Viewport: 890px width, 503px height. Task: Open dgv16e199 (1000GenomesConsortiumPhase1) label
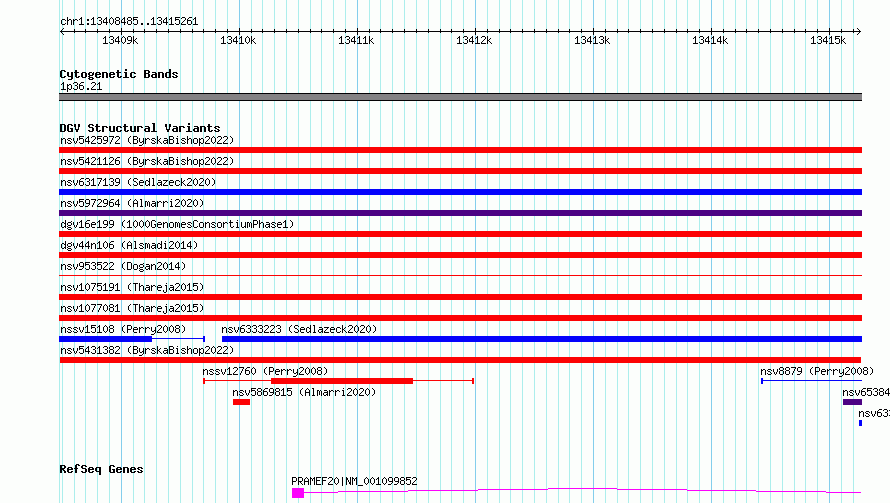pos(177,224)
